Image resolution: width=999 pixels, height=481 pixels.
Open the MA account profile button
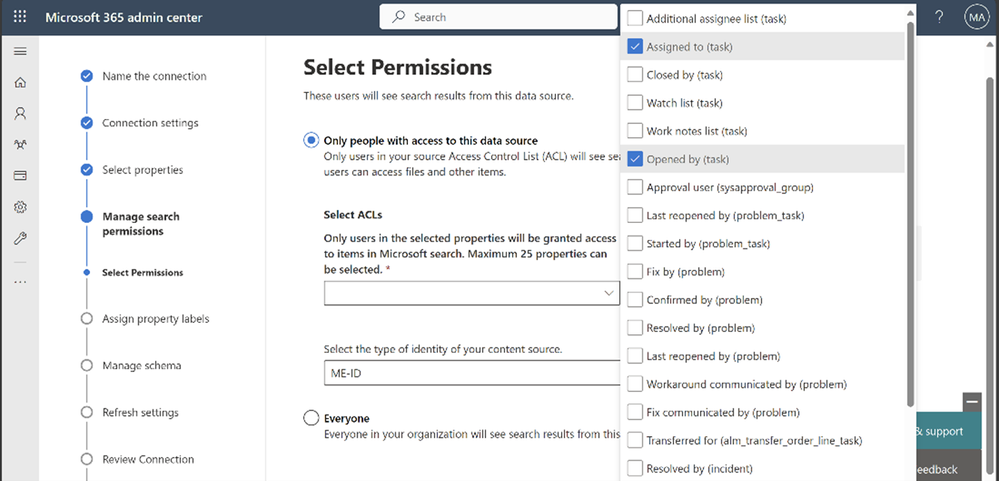point(975,17)
